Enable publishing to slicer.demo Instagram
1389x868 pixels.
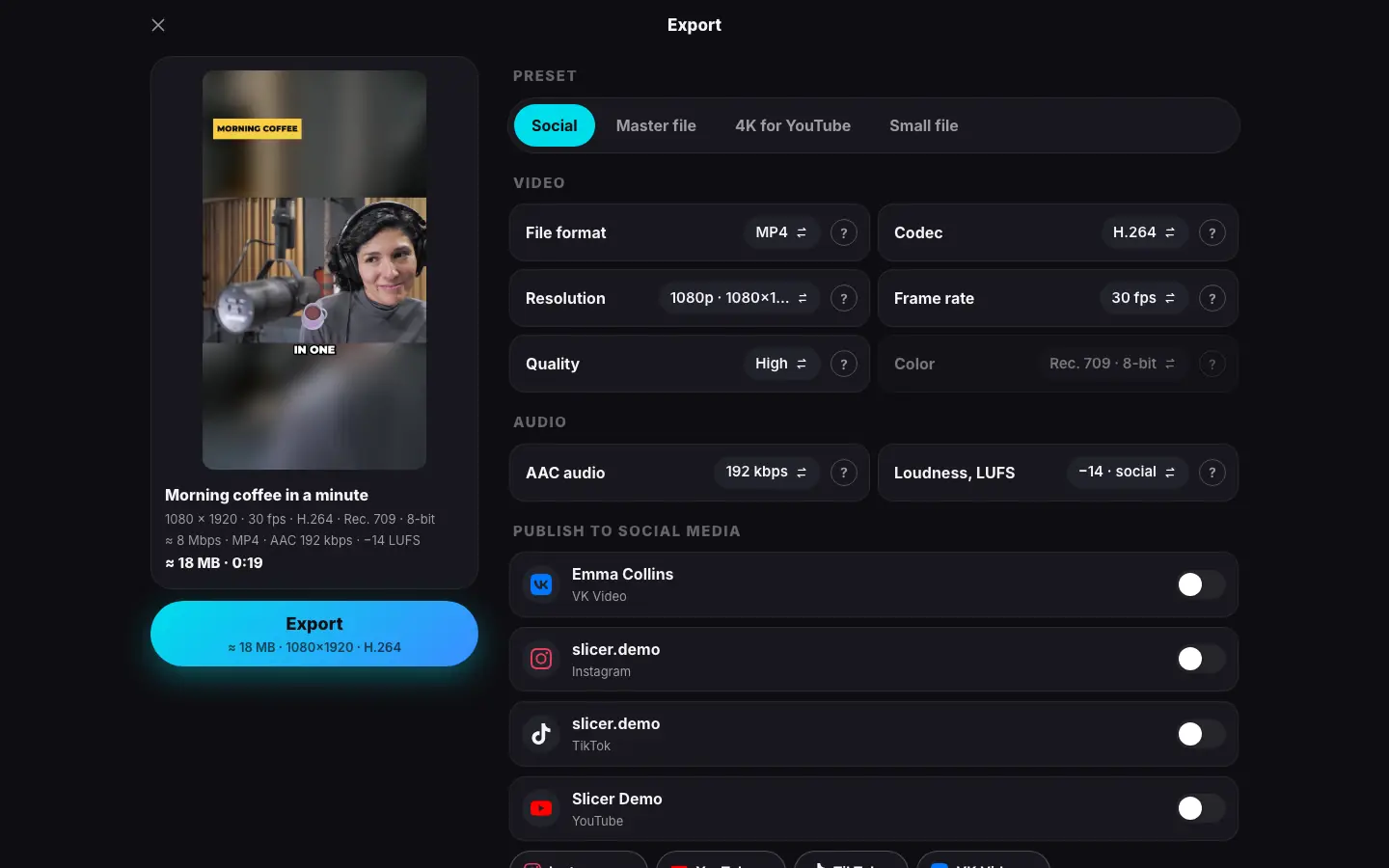click(x=1200, y=659)
